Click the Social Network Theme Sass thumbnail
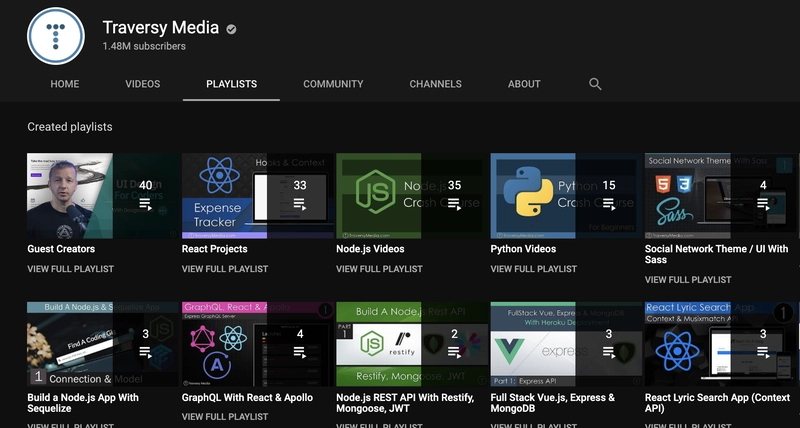 720,196
